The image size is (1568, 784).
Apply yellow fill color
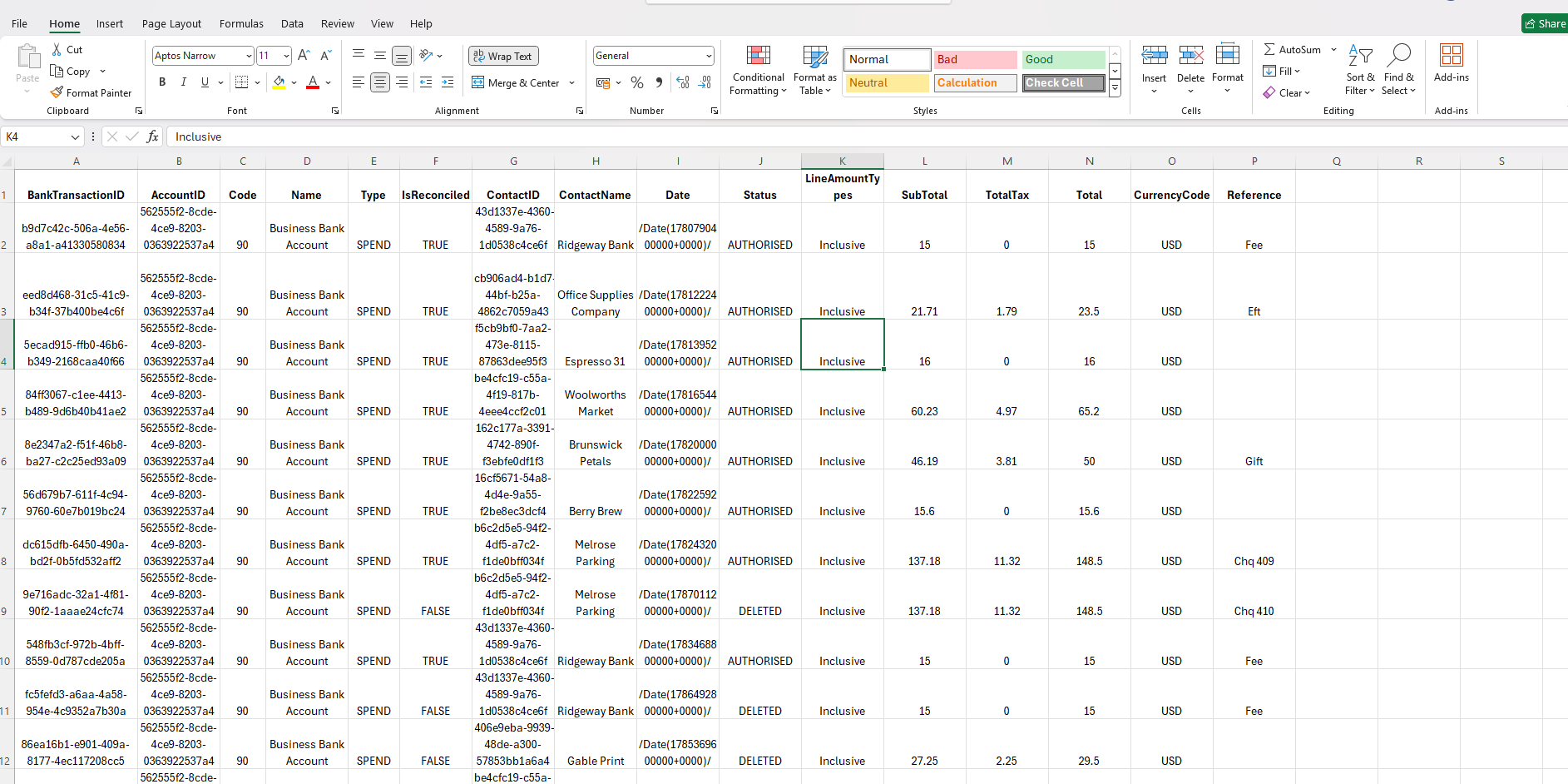pyautogui.click(x=279, y=82)
